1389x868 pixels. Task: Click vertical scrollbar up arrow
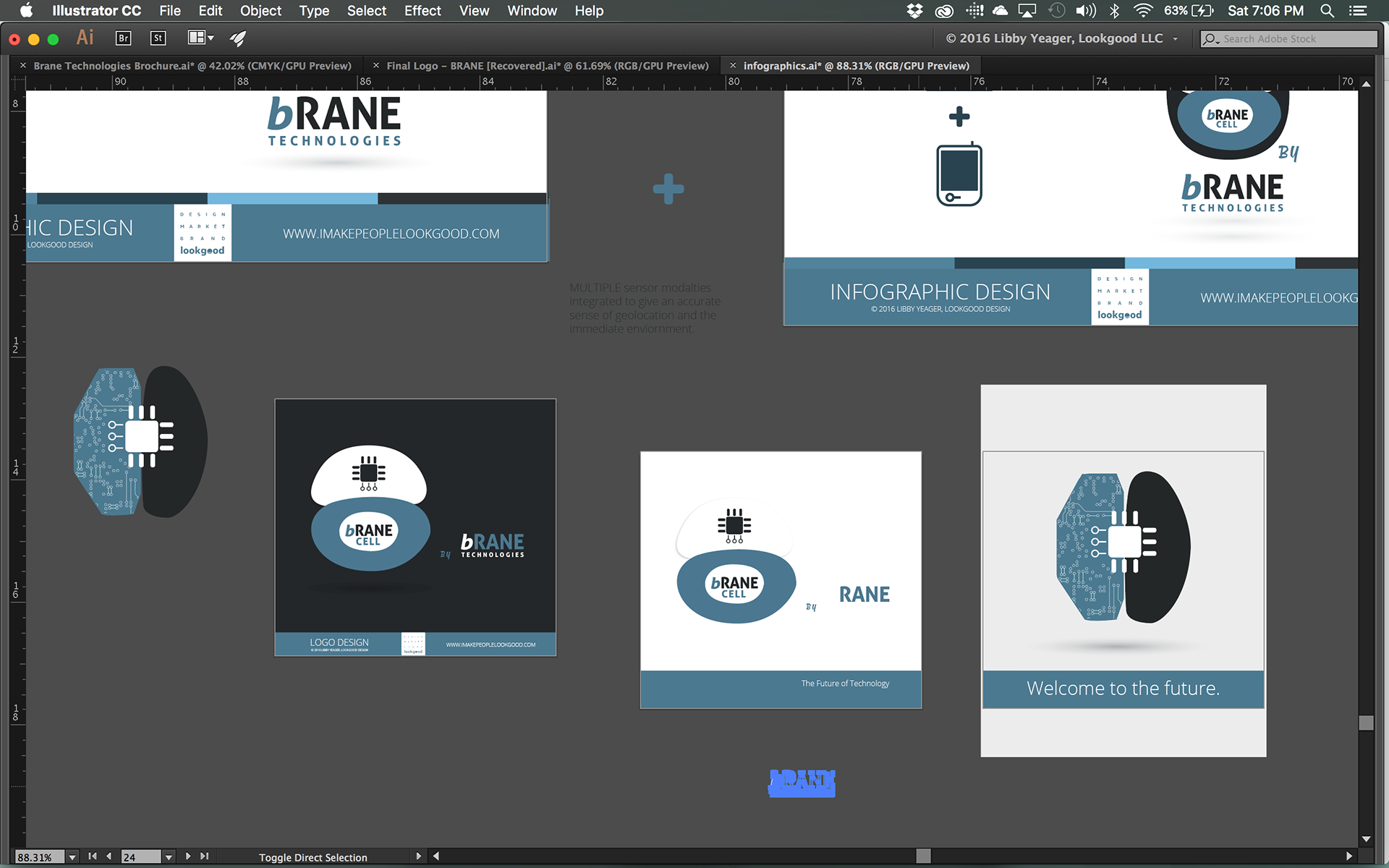(x=1366, y=84)
